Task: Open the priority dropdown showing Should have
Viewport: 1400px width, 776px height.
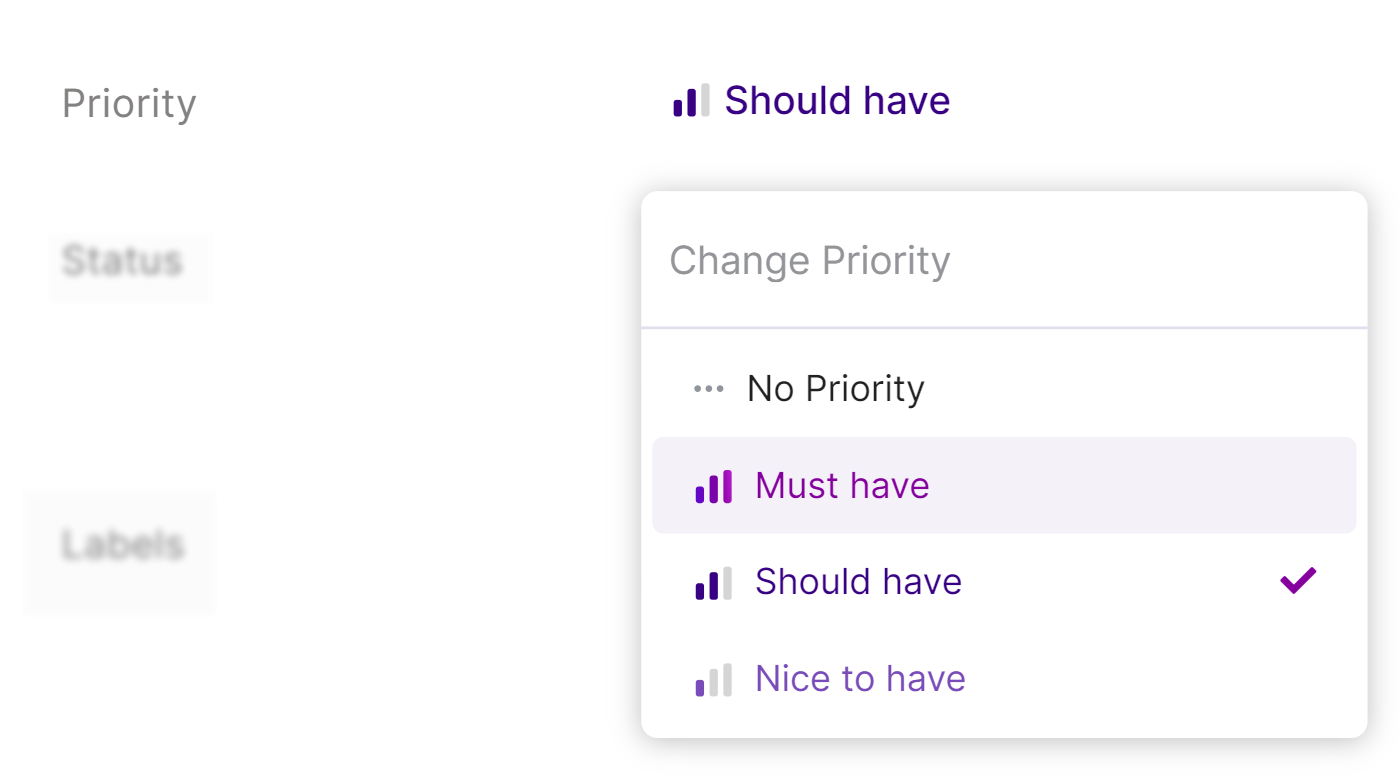Action: tap(811, 100)
